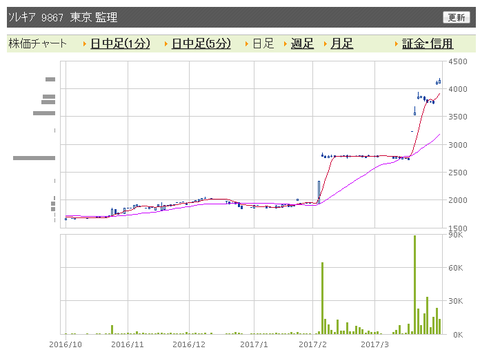480x361 pixels.
Task: Click the 2017/2 volume spike bar
Action: (x=322, y=298)
